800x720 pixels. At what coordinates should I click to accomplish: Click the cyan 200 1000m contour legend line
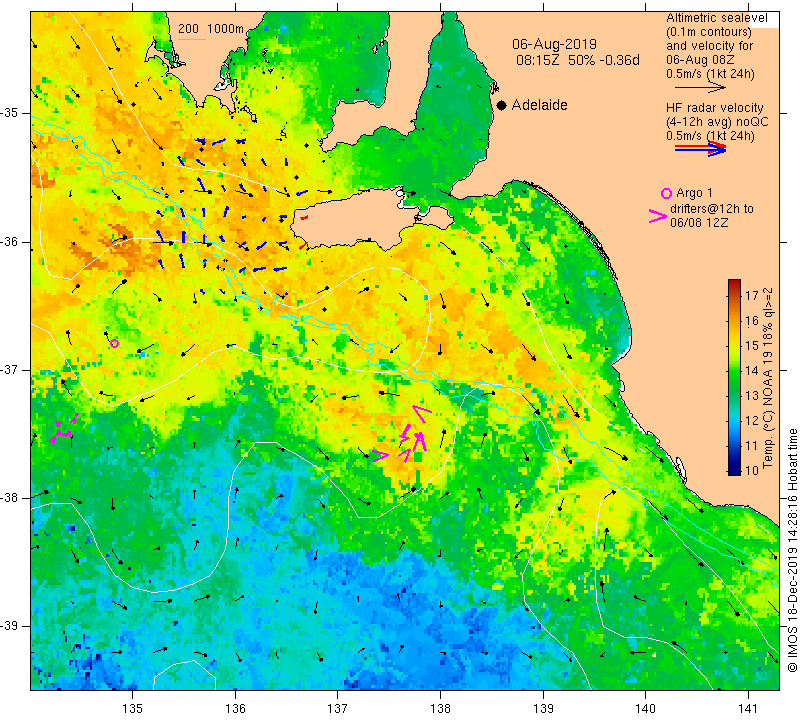(x=192, y=39)
